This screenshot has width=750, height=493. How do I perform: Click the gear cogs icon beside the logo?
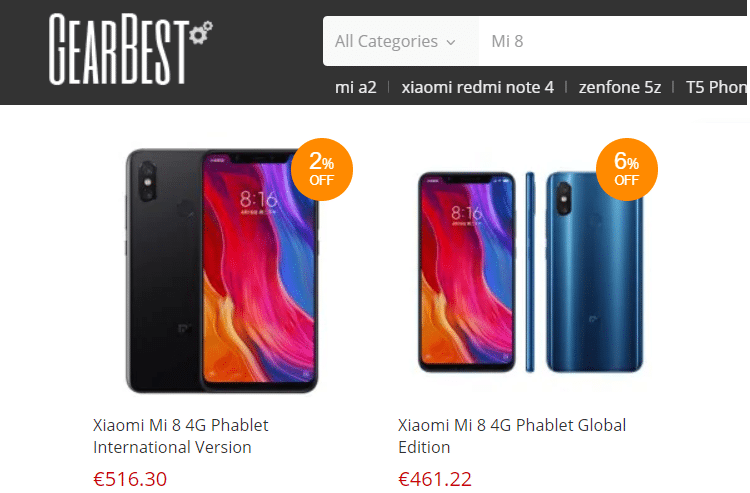(201, 33)
